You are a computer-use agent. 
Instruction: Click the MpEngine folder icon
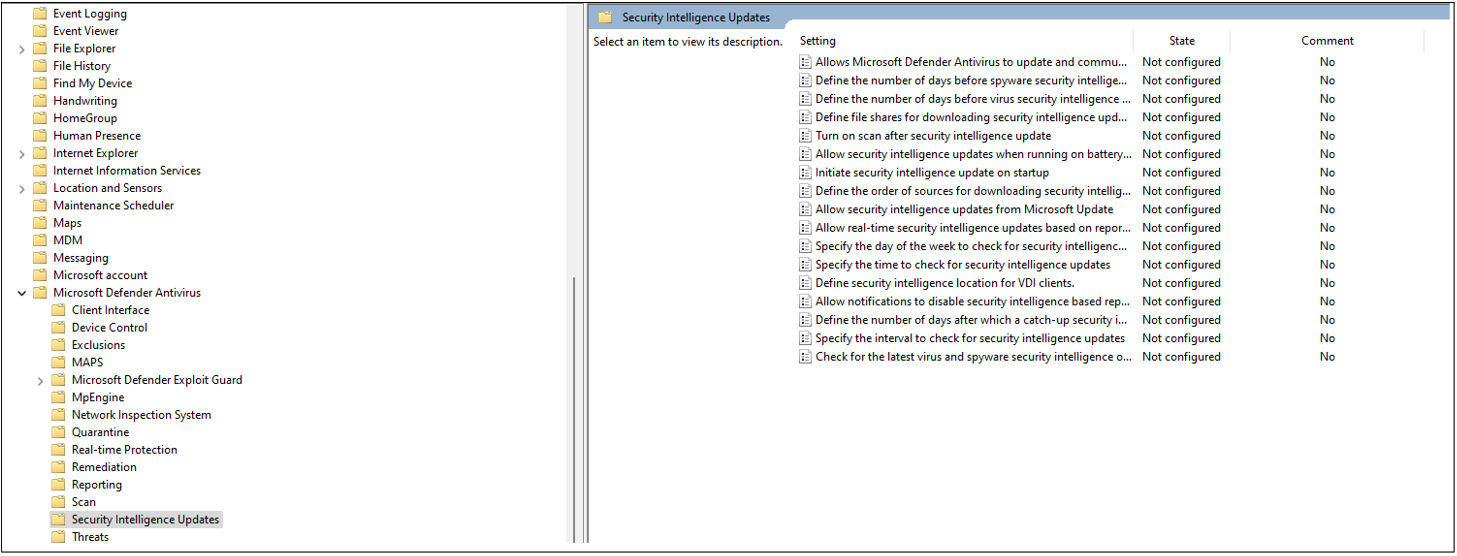58,397
